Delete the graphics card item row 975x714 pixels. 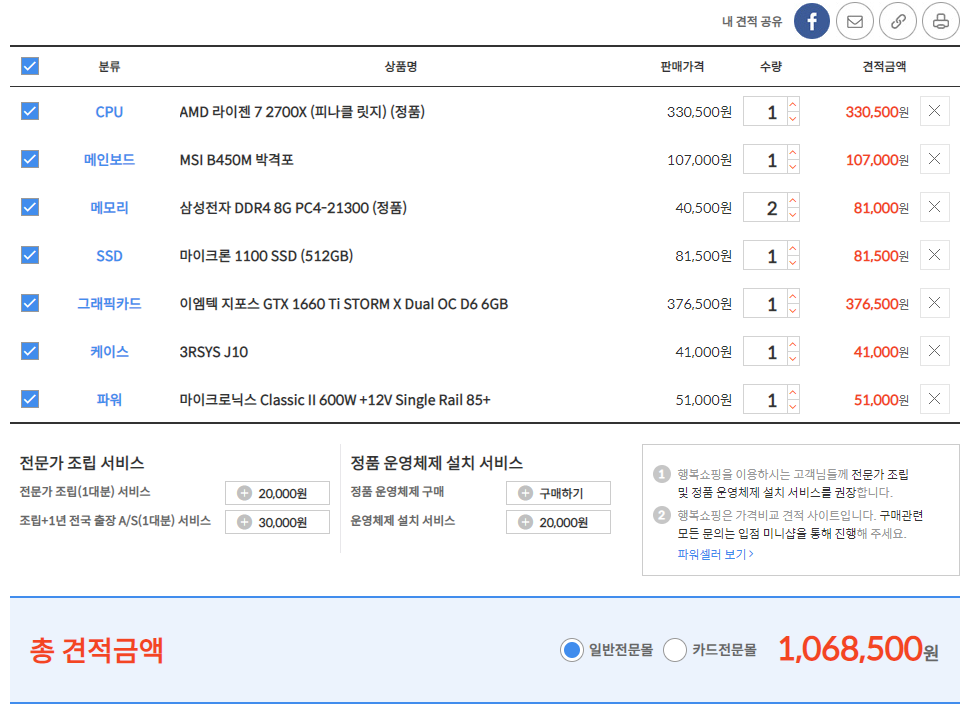(x=934, y=303)
